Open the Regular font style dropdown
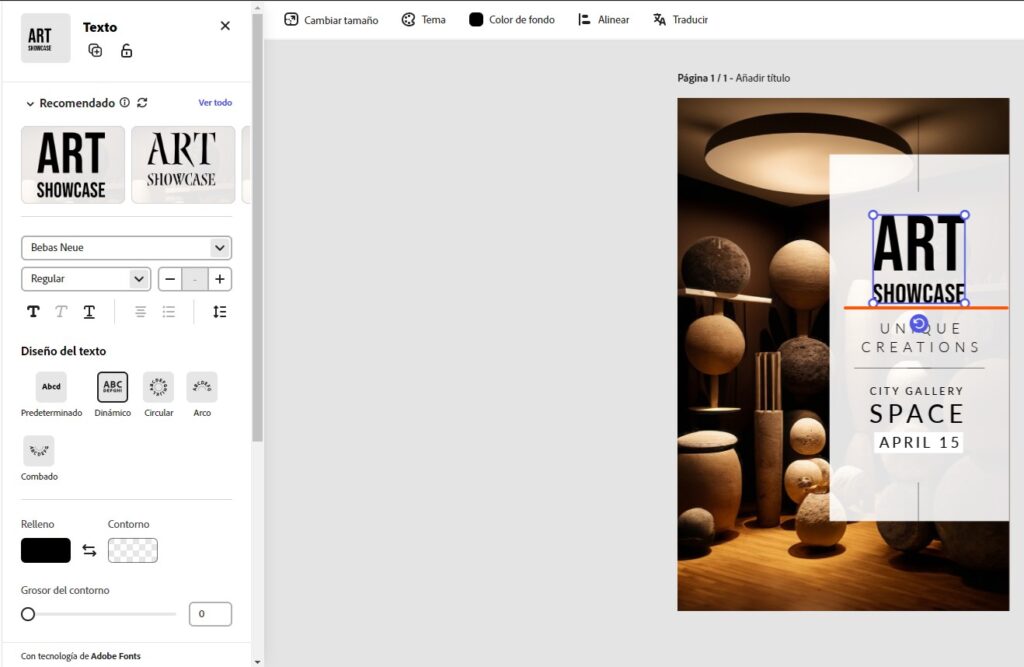 (85, 279)
